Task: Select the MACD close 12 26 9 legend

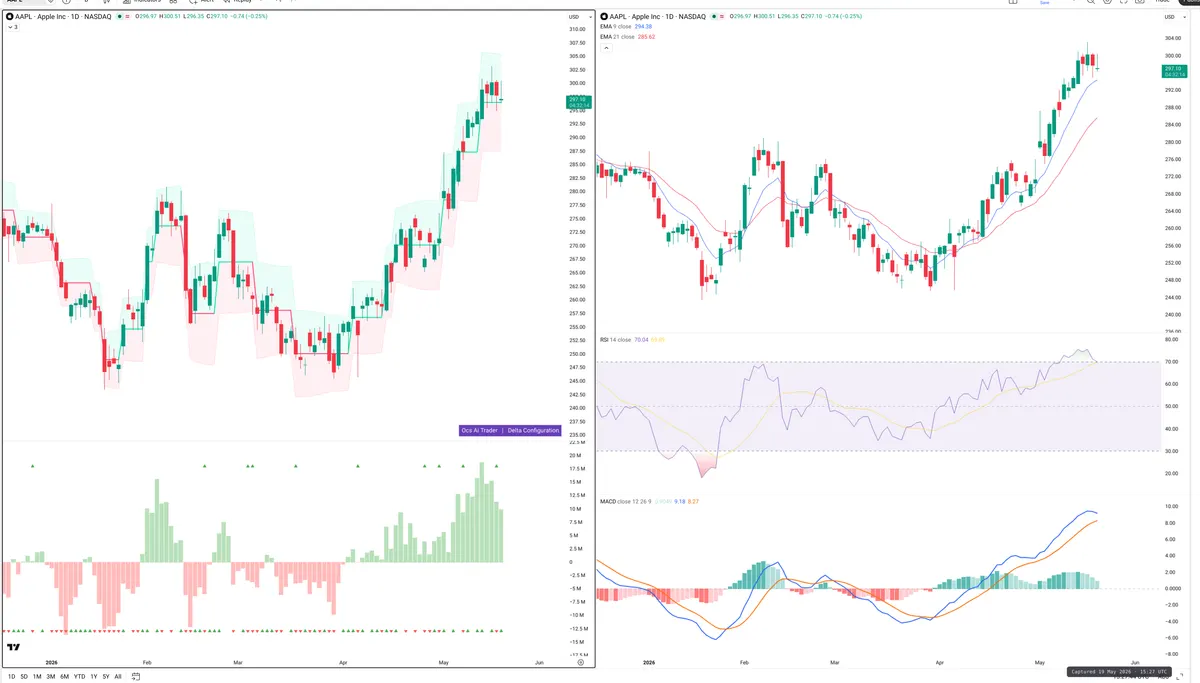Action: click(x=626, y=501)
